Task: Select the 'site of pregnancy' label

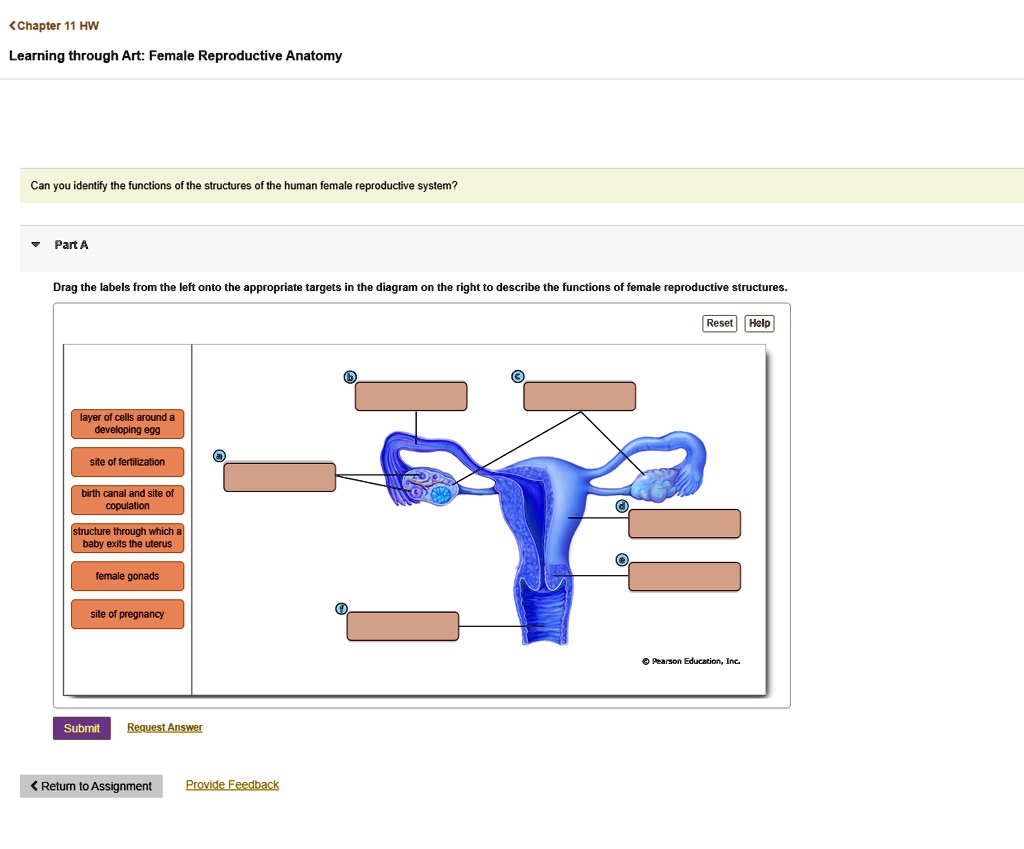Action: 127,614
